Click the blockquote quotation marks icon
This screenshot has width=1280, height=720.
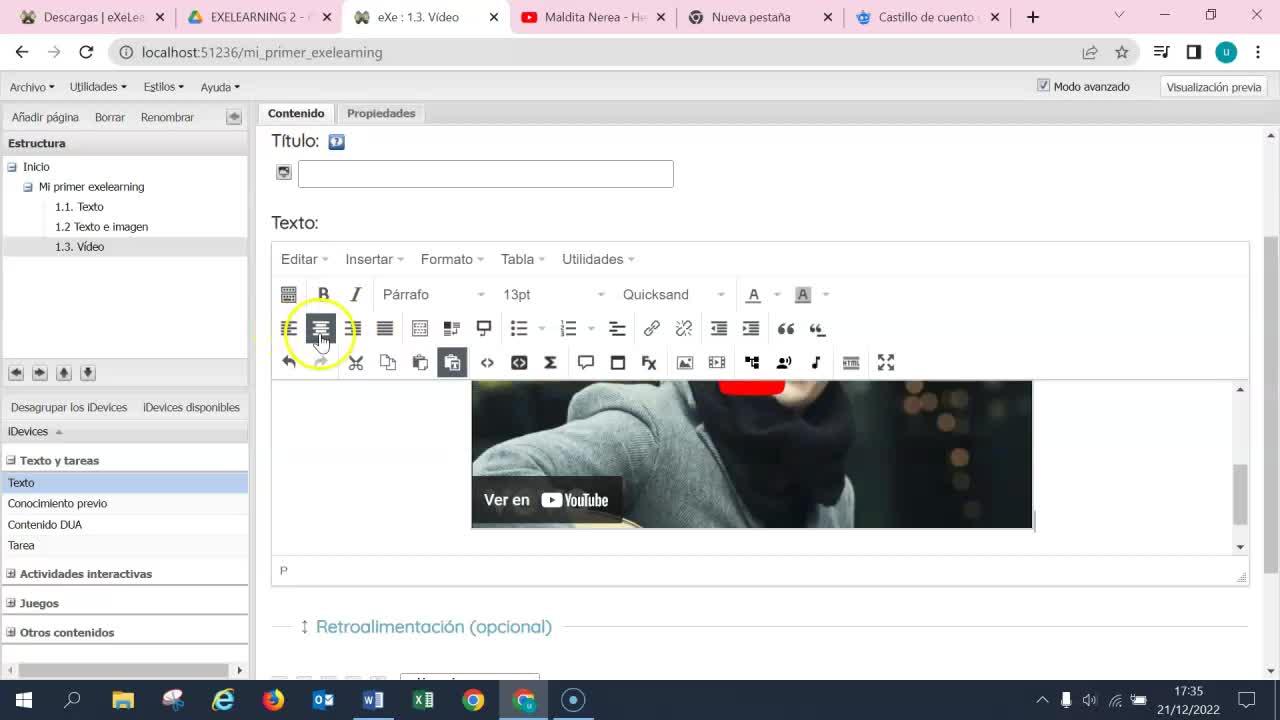click(x=786, y=328)
